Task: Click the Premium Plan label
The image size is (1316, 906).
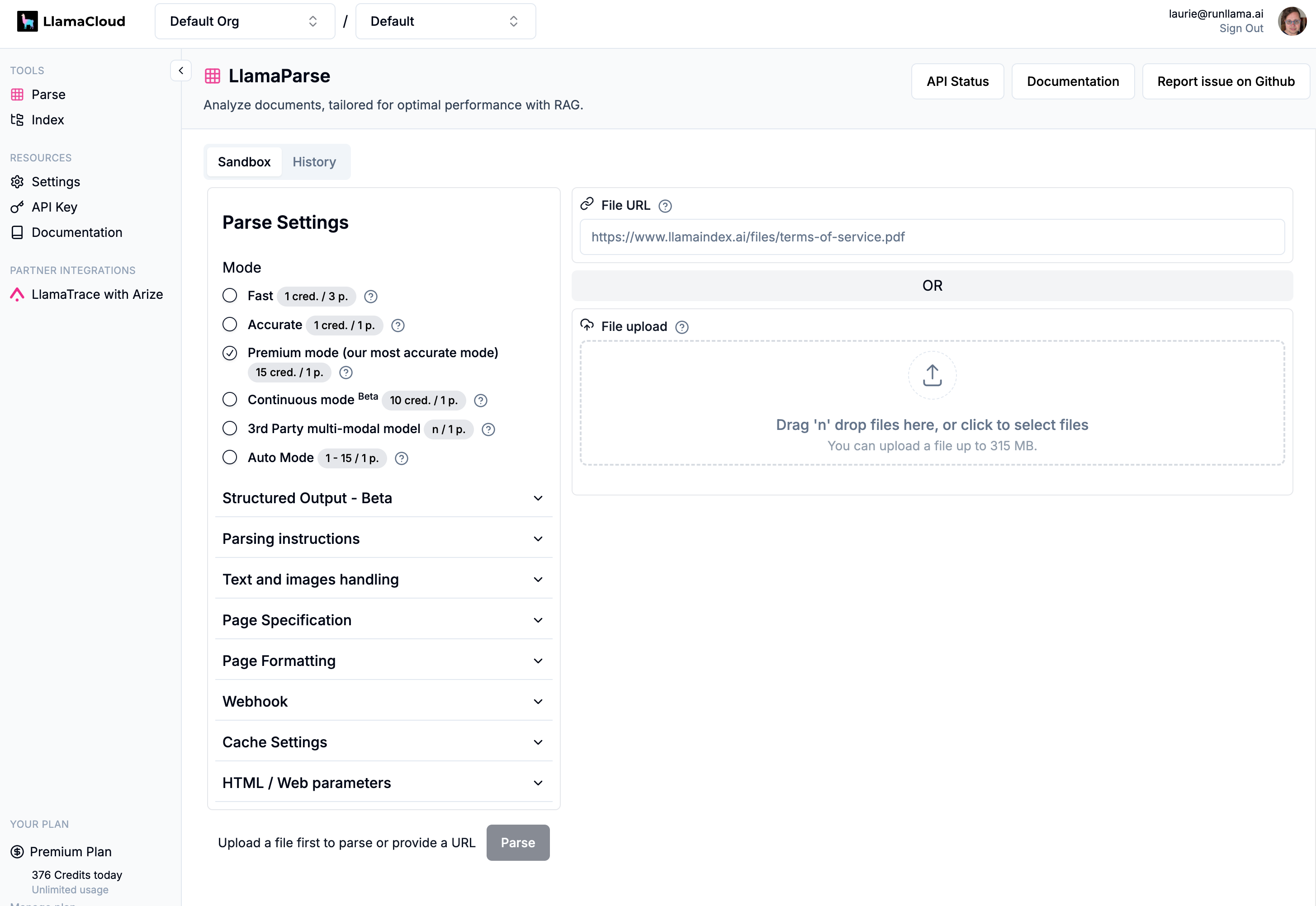Action: tap(71, 851)
